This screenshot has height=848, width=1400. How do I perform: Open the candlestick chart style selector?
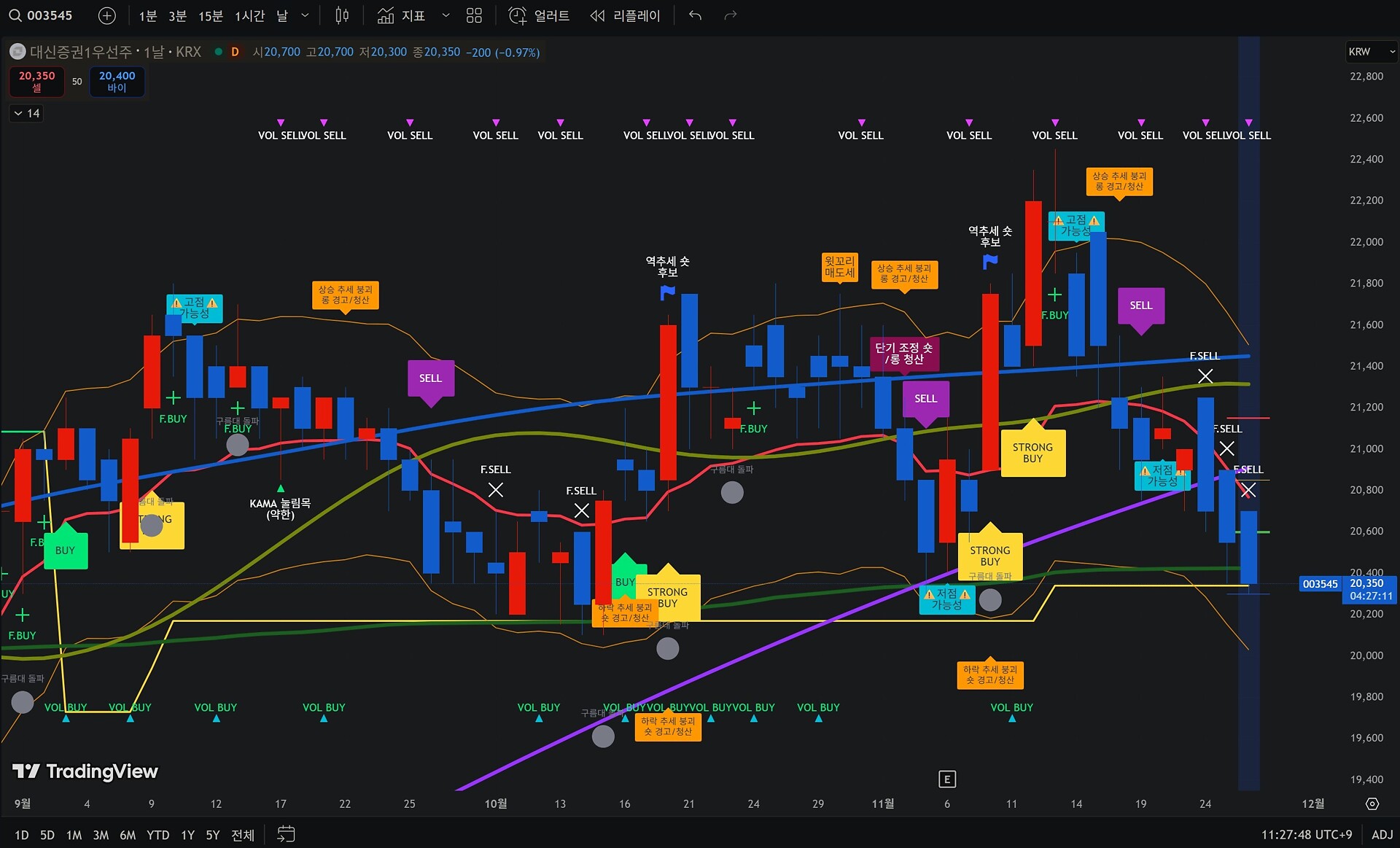pos(342,15)
